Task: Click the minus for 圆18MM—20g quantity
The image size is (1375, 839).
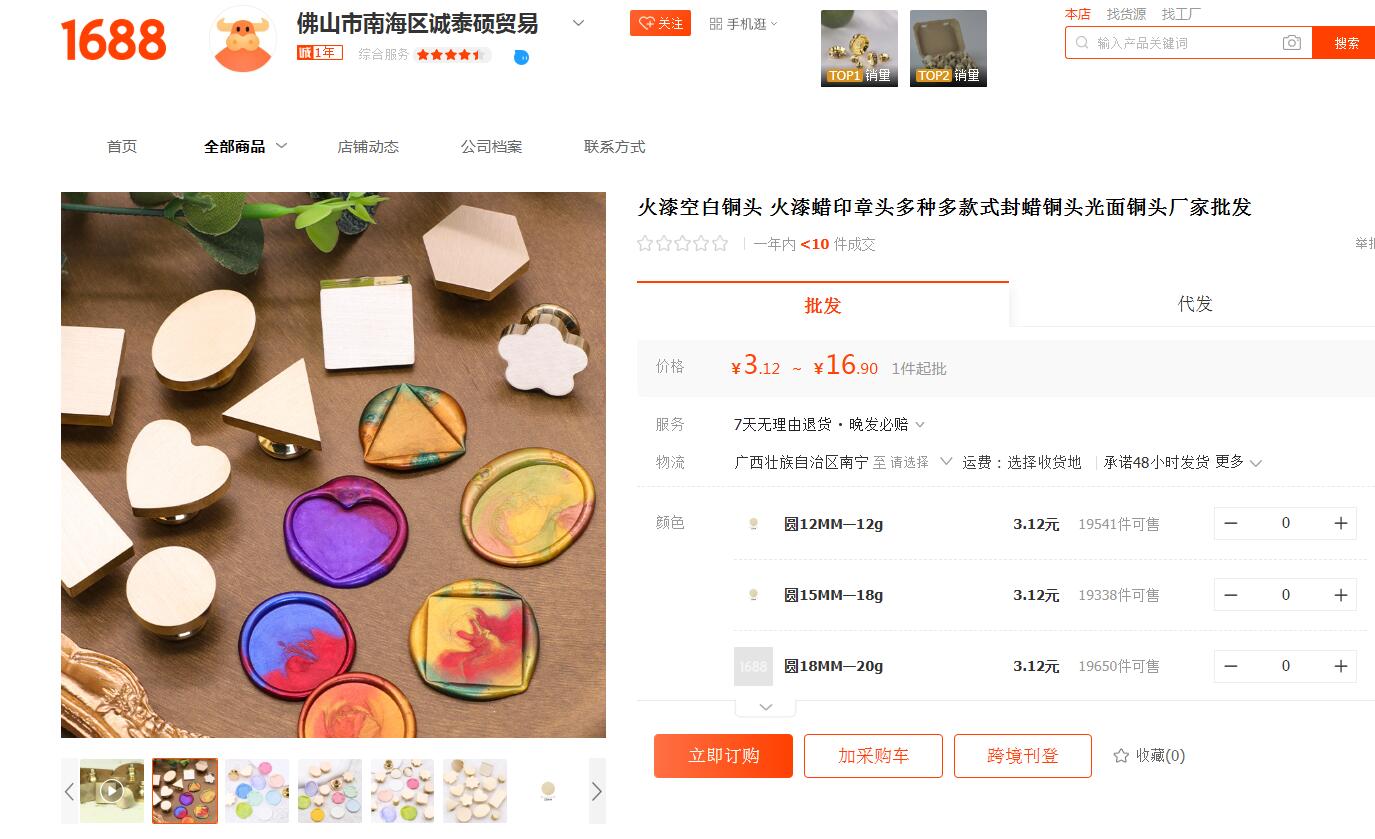Action: [x=1231, y=666]
